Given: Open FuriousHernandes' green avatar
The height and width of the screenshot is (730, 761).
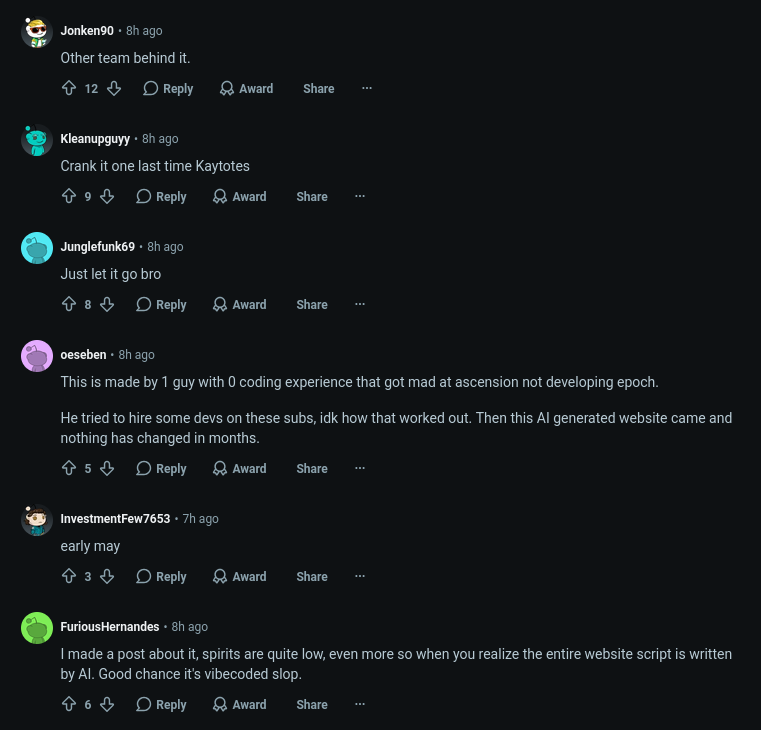Looking at the screenshot, I should point(37,628).
